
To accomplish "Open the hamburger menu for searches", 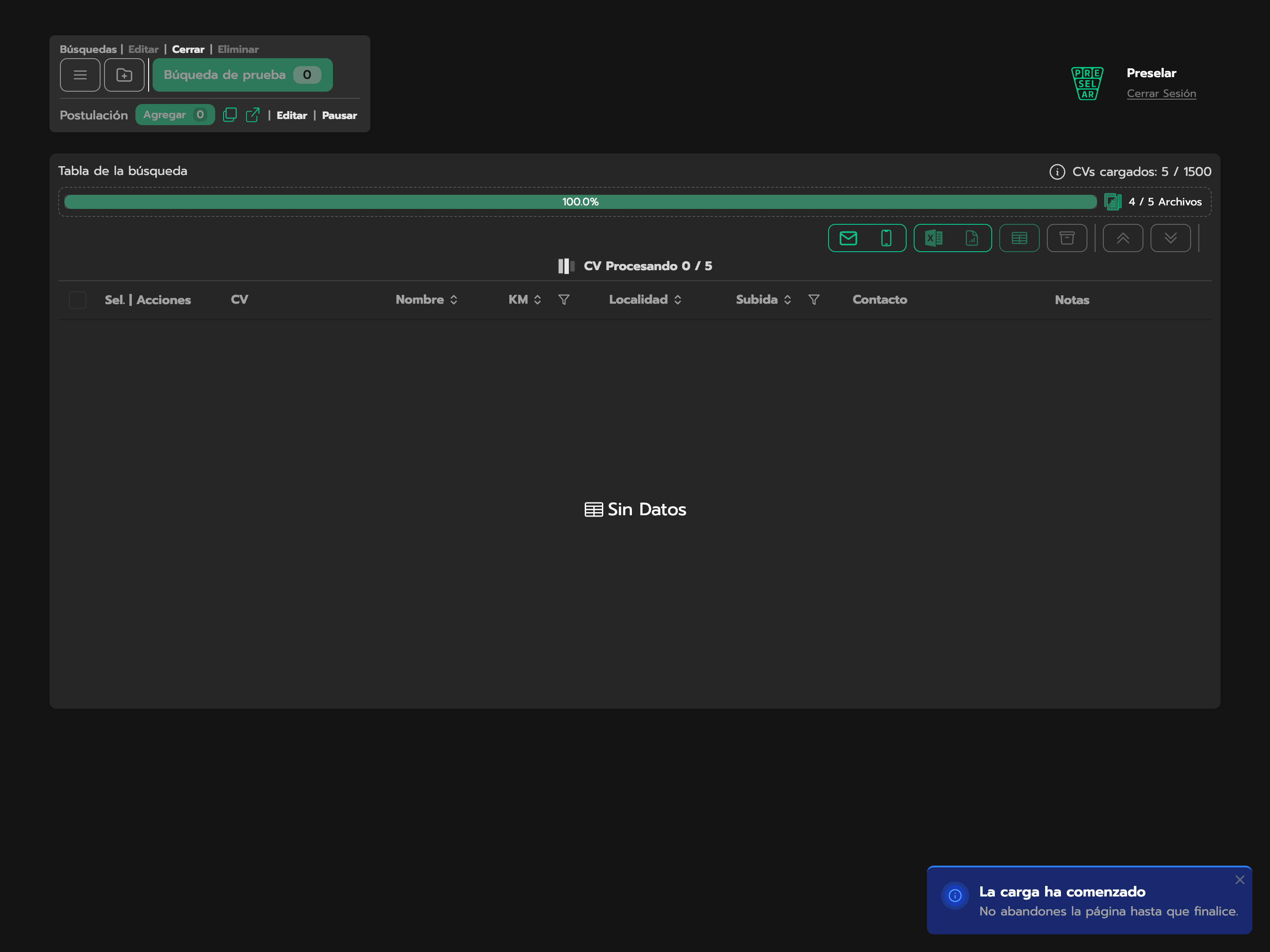I will [80, 74].
